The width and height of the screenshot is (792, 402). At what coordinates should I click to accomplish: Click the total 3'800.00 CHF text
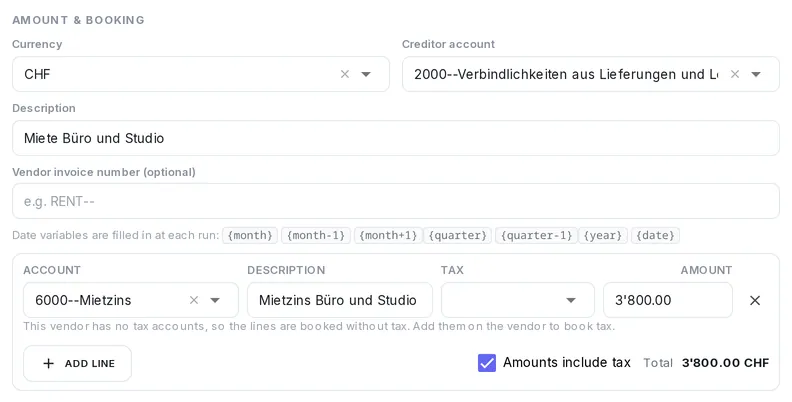(x=725, y=363)
